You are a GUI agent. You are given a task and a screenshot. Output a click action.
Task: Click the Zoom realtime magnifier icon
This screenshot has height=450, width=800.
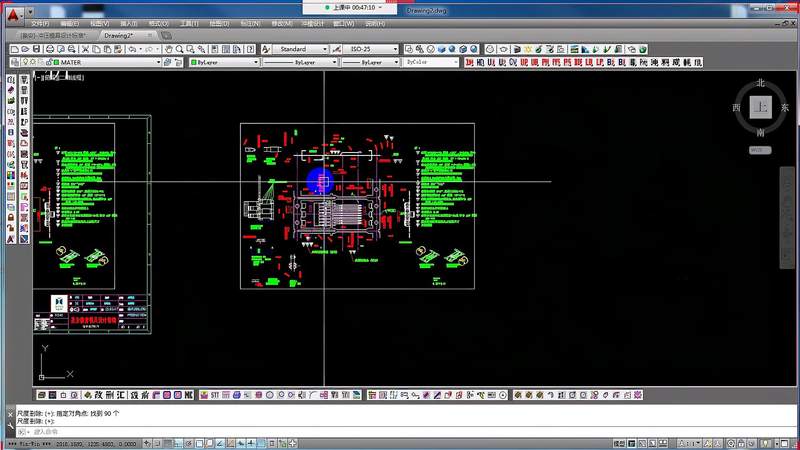180,49
